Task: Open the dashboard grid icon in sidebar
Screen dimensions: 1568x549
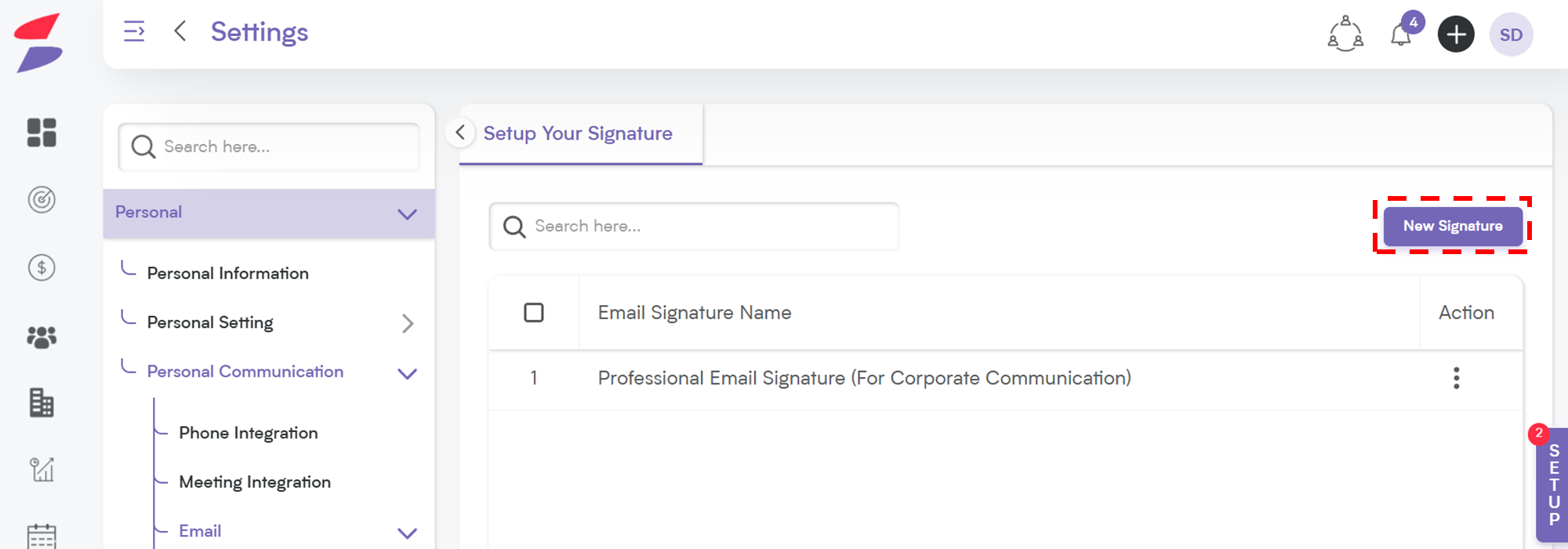Action: tap(42, 133)
